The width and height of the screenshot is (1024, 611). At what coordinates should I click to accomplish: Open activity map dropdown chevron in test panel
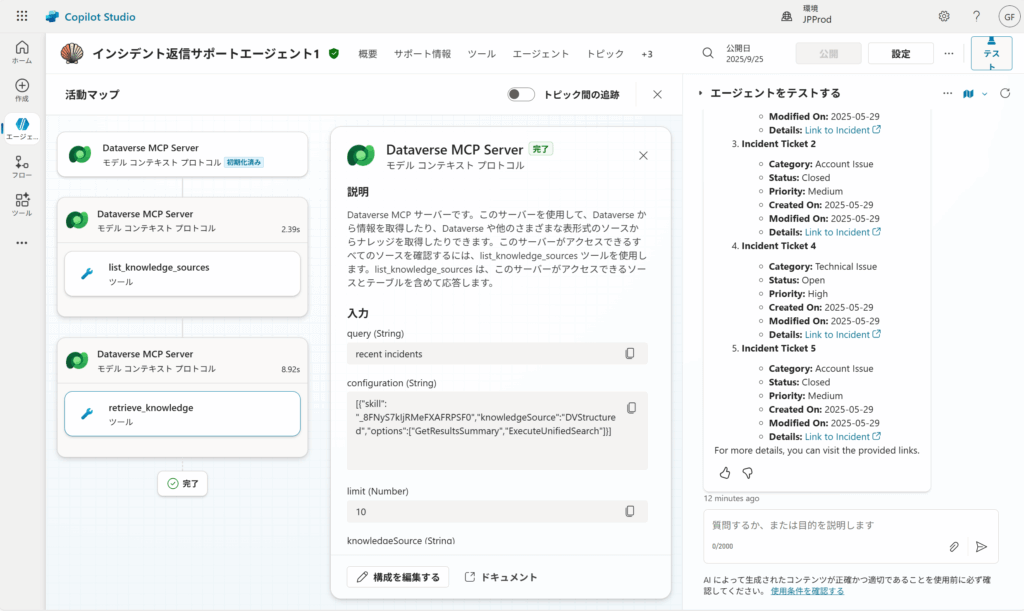click(x=984, y=93)
